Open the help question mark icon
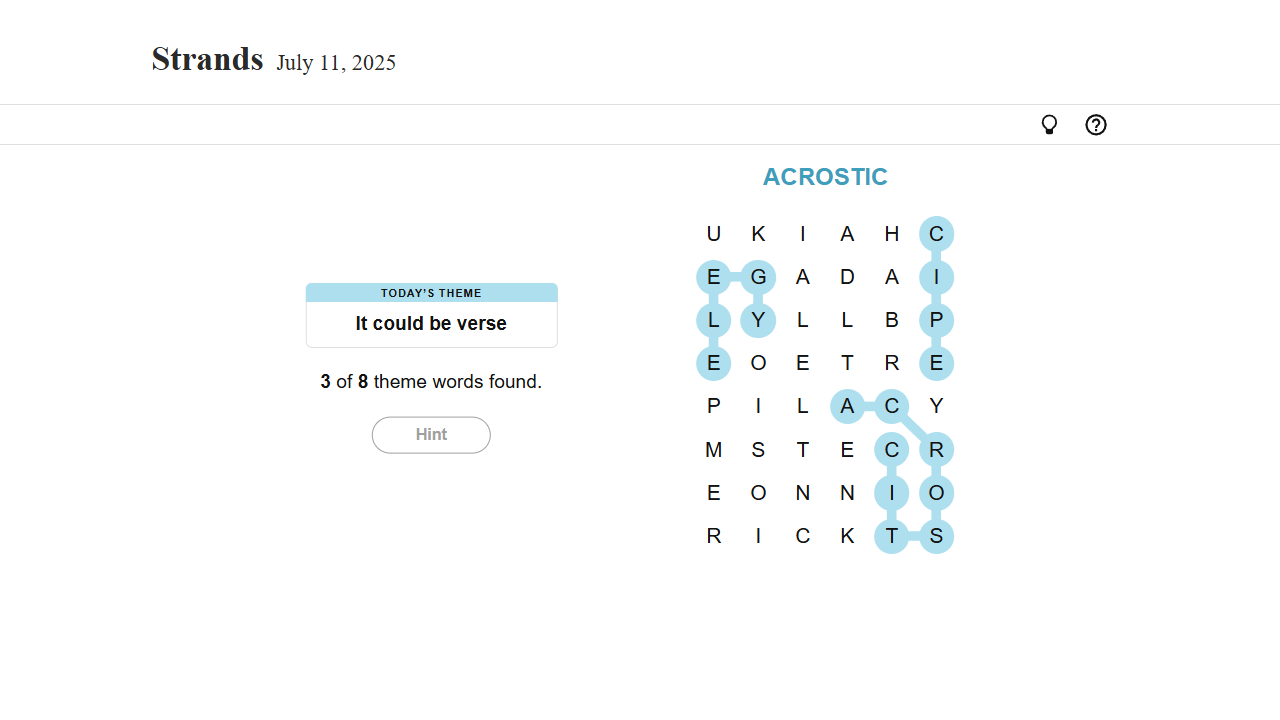 (1096, 125)
